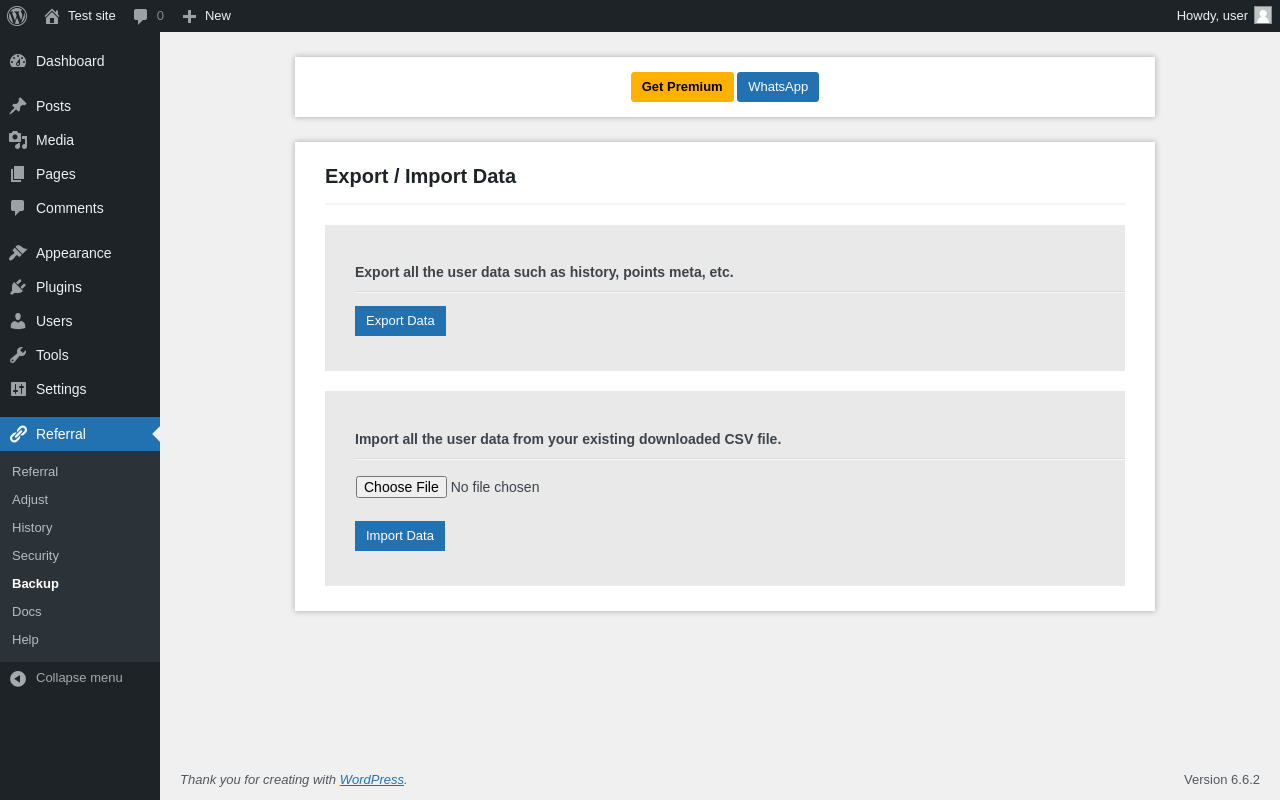1280x800 pixels.
Task: Click the Tools wrench icon
Action: [x=18, y=355]
